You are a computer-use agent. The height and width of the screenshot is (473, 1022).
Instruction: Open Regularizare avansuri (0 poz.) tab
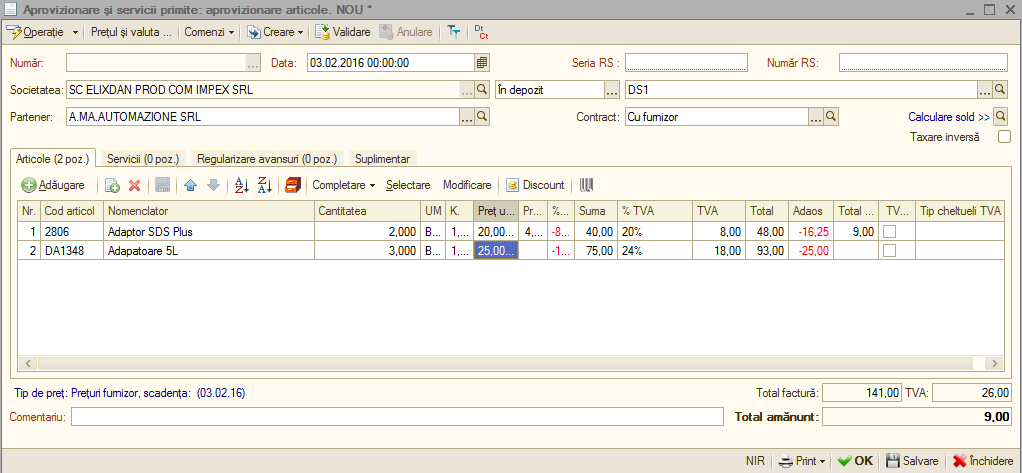tap(267, 158)
